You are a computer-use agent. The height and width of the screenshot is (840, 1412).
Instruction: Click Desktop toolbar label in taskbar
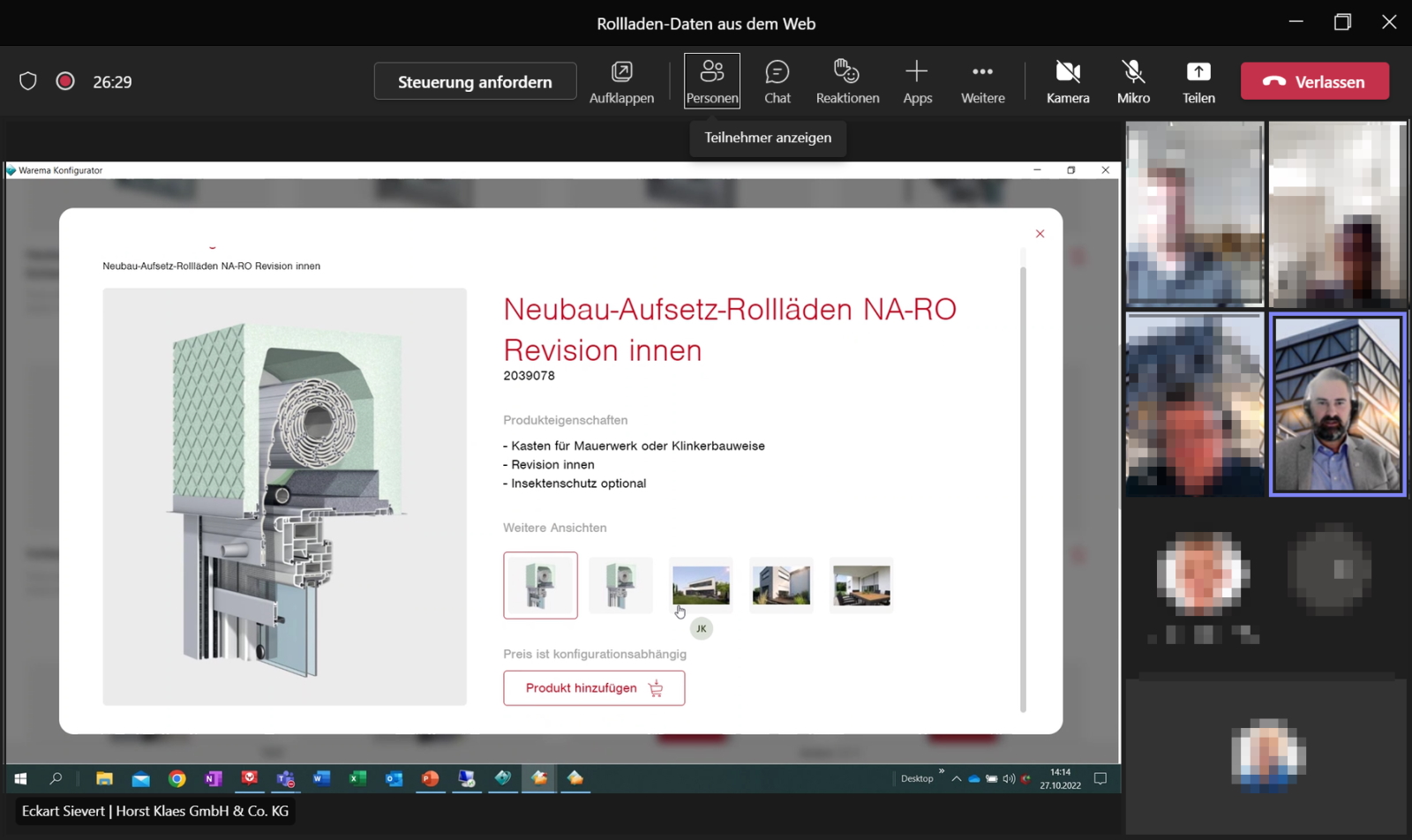pos(917,778)
